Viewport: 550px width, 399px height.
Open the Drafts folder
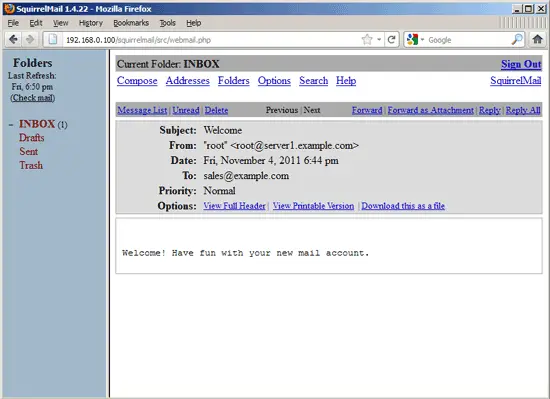point(32,138)
